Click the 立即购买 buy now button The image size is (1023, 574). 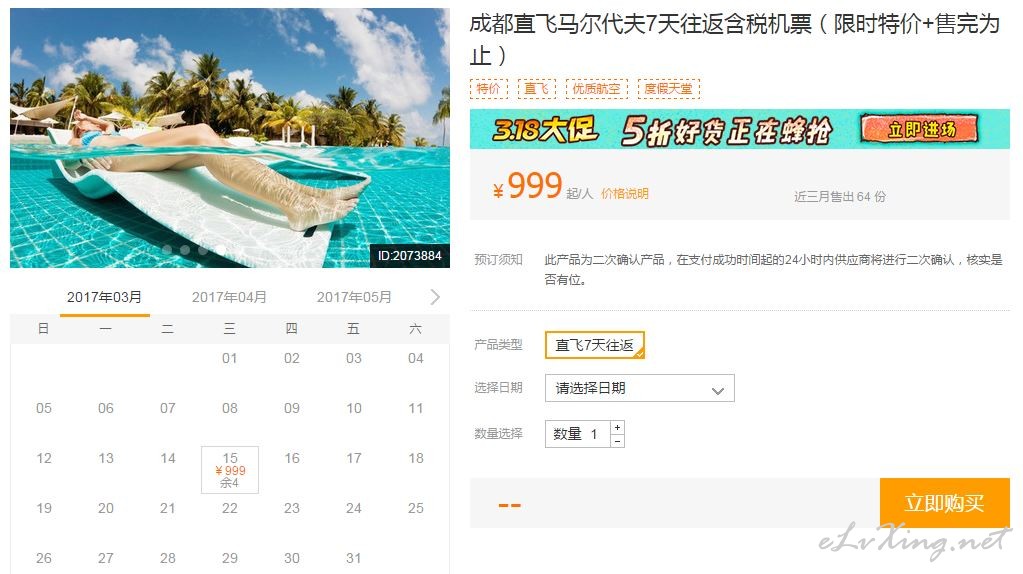[945, 503]
